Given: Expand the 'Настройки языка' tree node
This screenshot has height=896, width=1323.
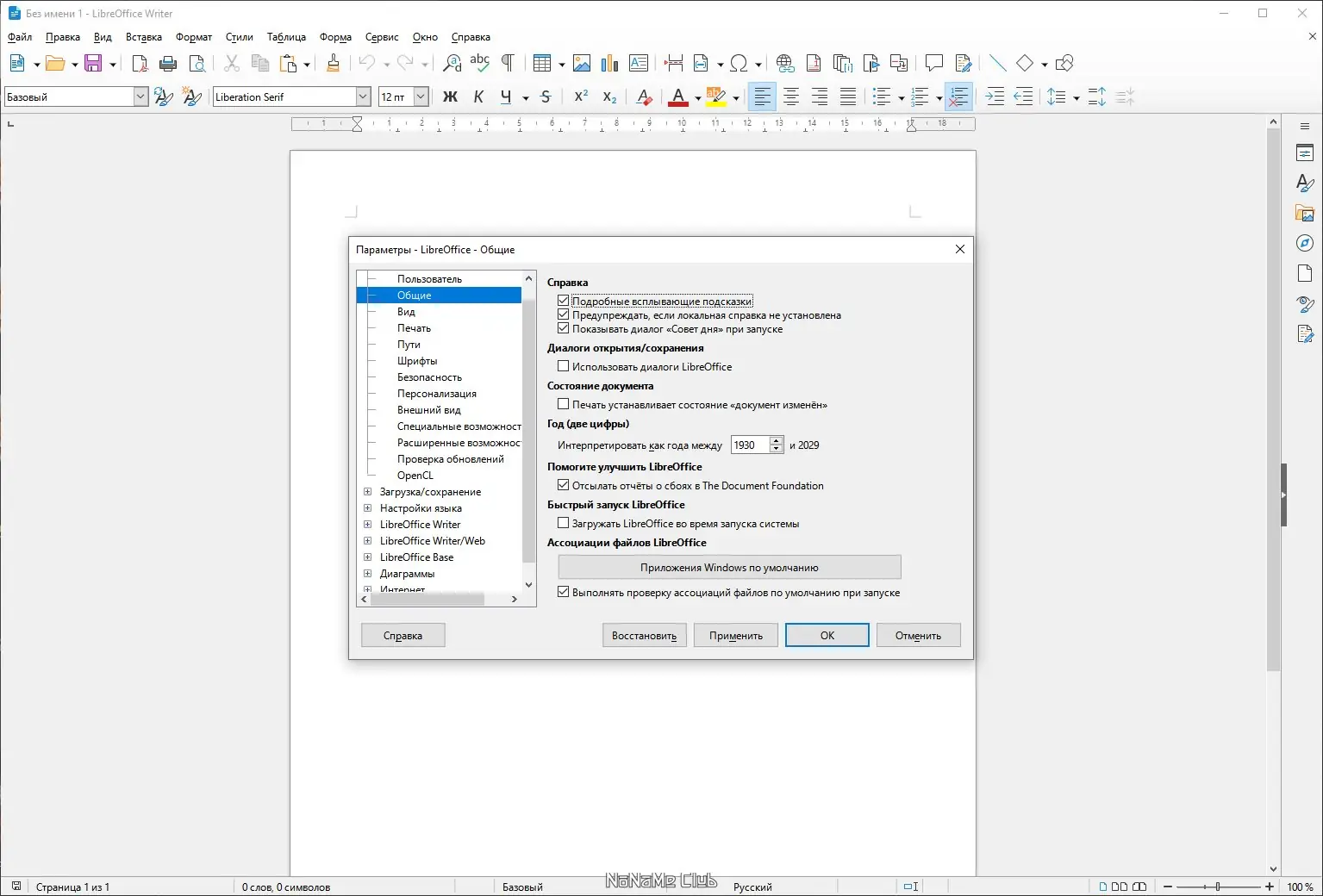Looking at the screenshot, I should point(368,508).
